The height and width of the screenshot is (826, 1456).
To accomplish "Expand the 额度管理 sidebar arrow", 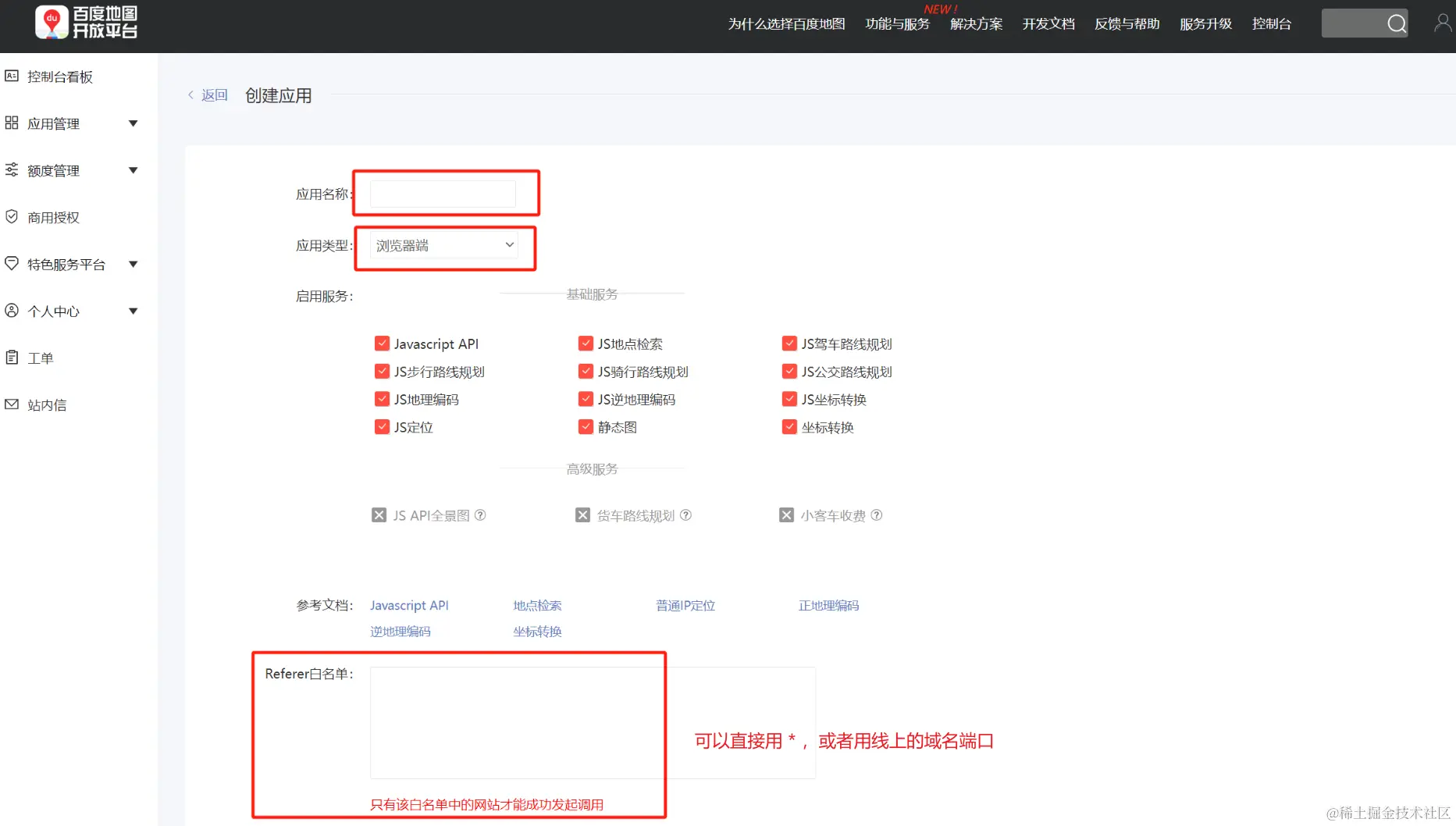I will (133, 170).
